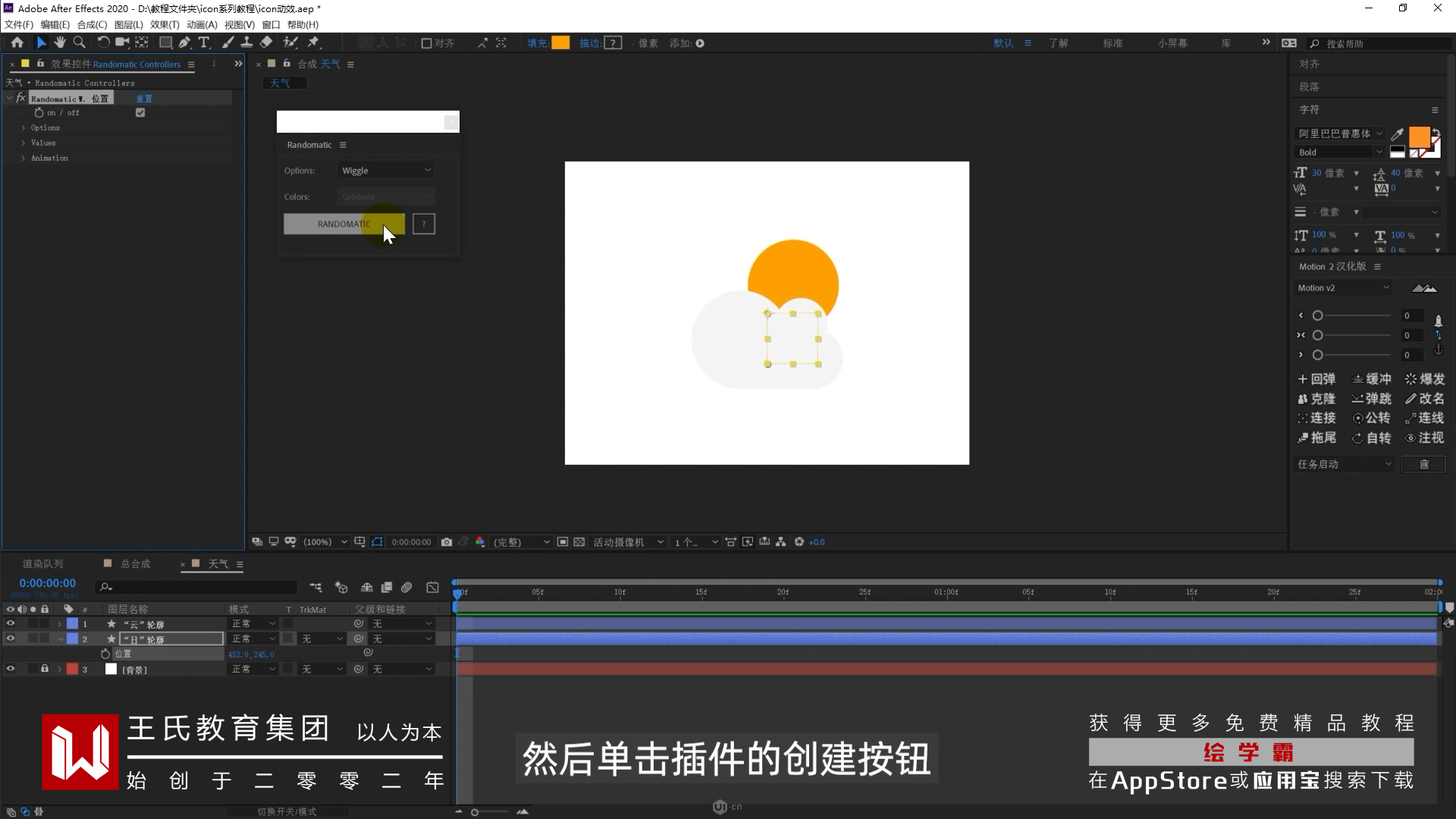Select the Zoom magnifier tool
This screenshot has height=819, width=1456.
click(79, 42)
